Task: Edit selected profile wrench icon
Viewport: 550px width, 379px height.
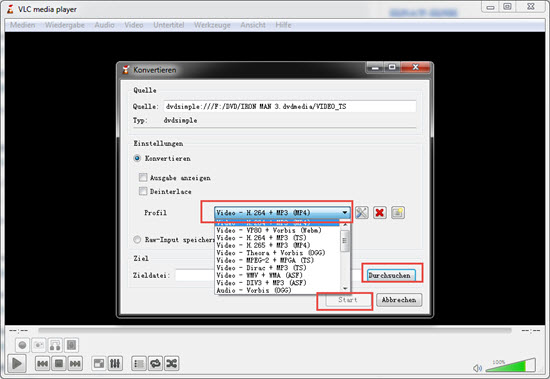Action: pyautogui.click(x=362, y=213)
